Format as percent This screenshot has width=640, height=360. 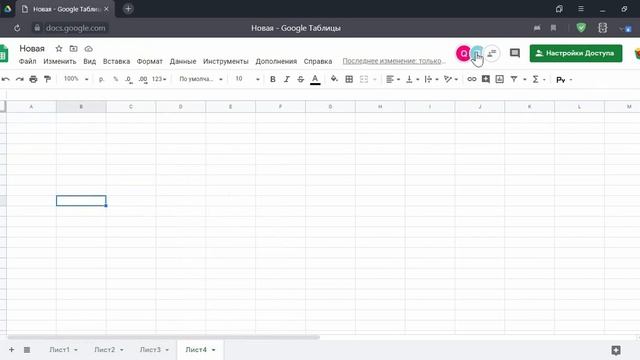(116, 79)
